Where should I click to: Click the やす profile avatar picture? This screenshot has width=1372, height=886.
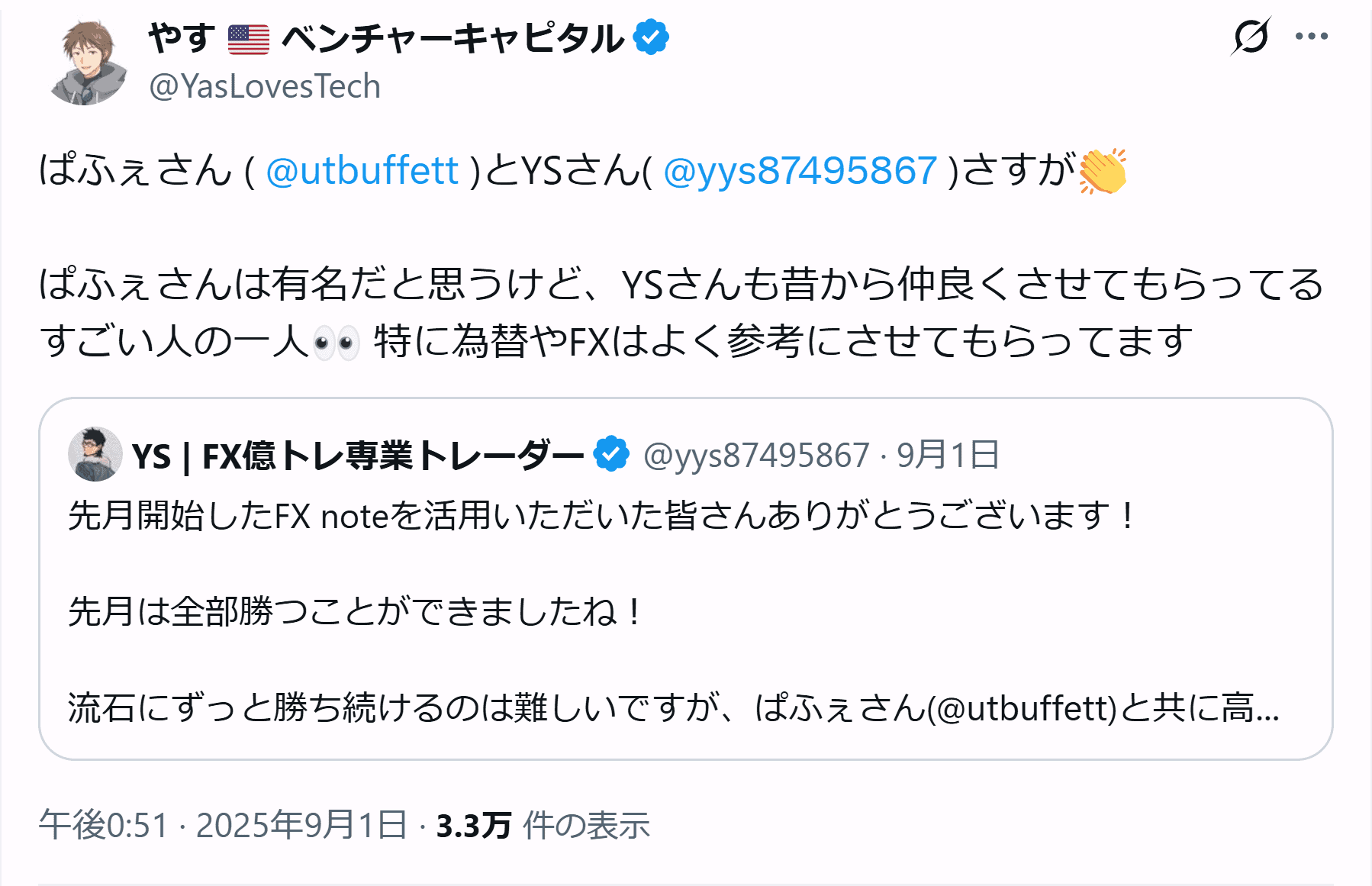tap(88, 63)
